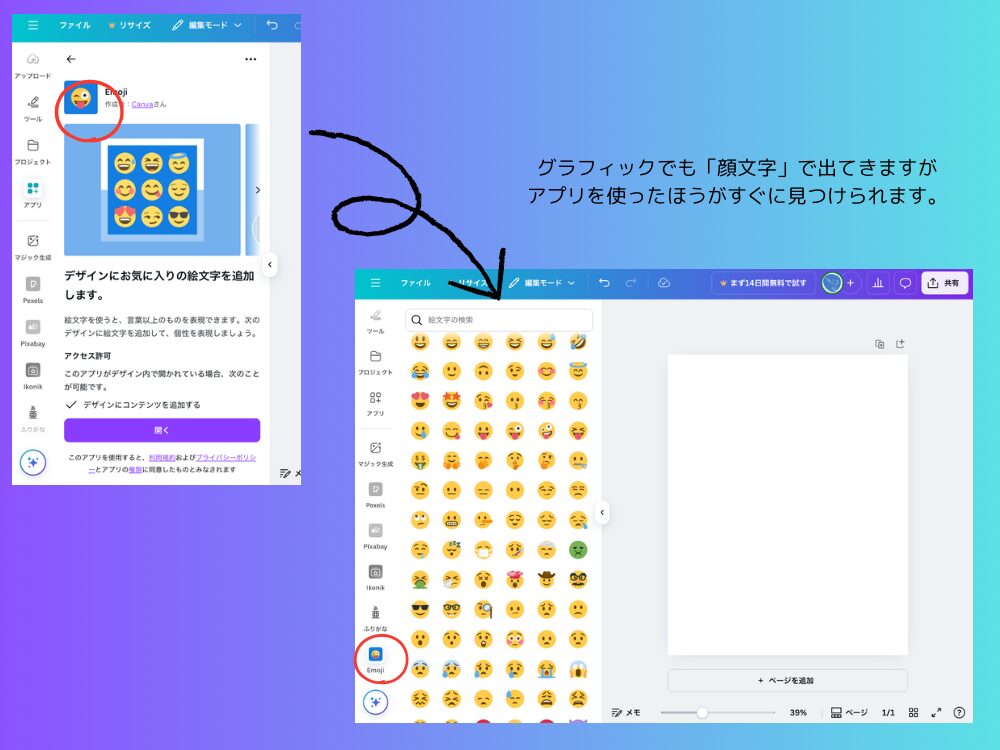Click the help question mark icon at bottom right
The width and height of the screenshot is (1000, 750).
click(959, 713)
